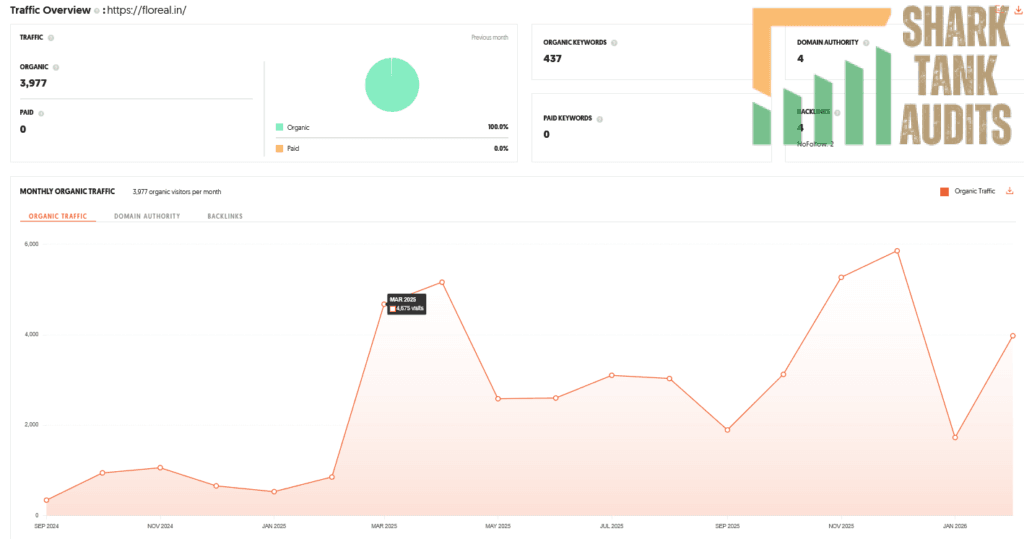
Task: Click the 2,000 y-axis label
Action: pyautogui.click(x=31, y=425)
